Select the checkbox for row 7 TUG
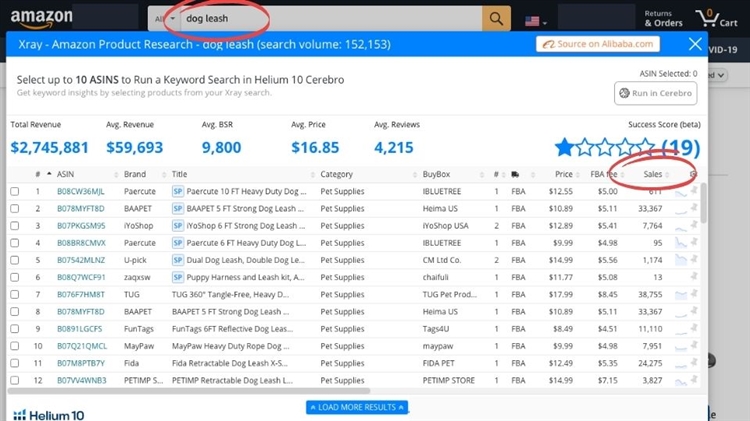Image resolution: width=750 pixels, height=421 pixels. [15, 295]
